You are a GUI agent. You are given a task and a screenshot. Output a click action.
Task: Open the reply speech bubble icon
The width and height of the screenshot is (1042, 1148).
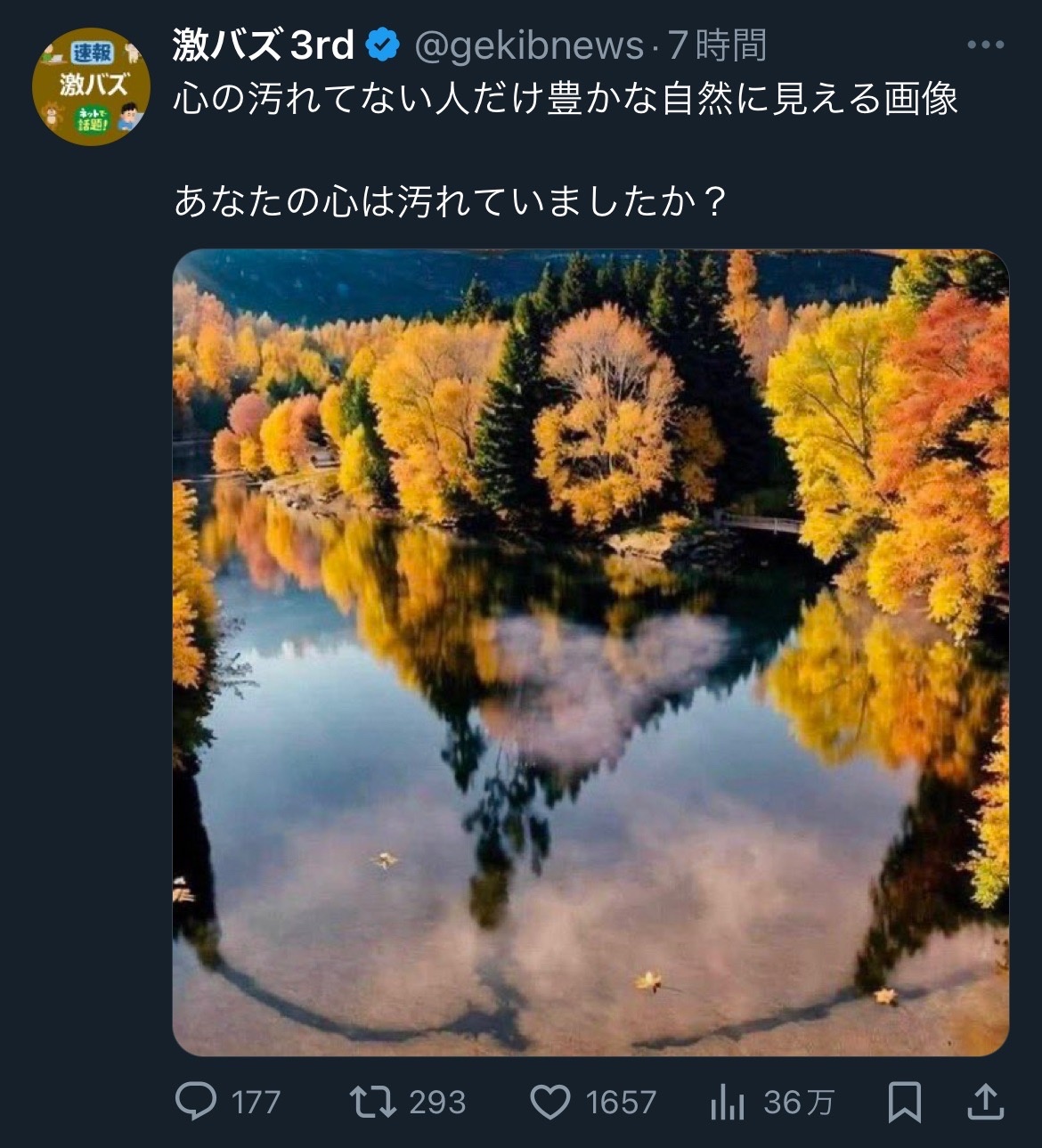(196, 1103)
